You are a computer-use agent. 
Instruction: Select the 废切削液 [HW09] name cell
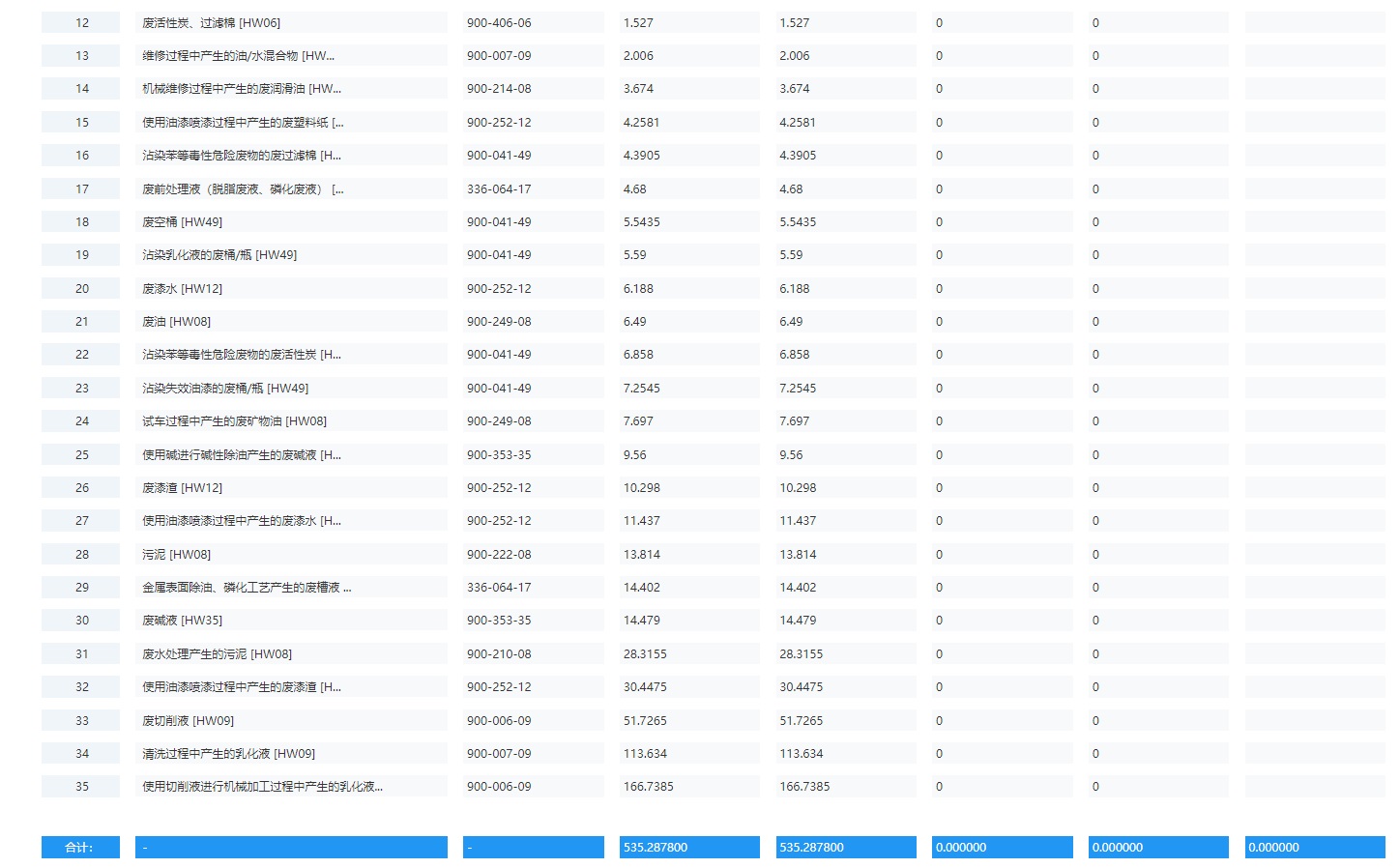[x=188, y=721]
